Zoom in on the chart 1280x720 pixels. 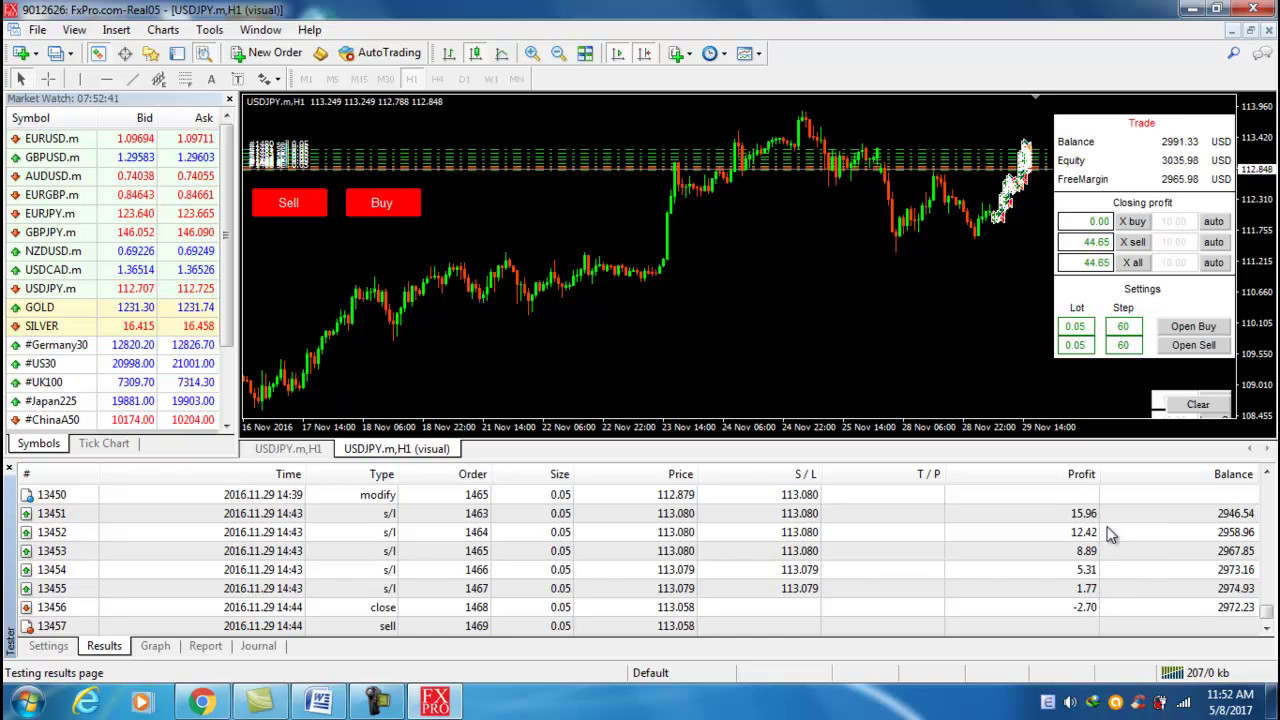click(x=532, y=53)
